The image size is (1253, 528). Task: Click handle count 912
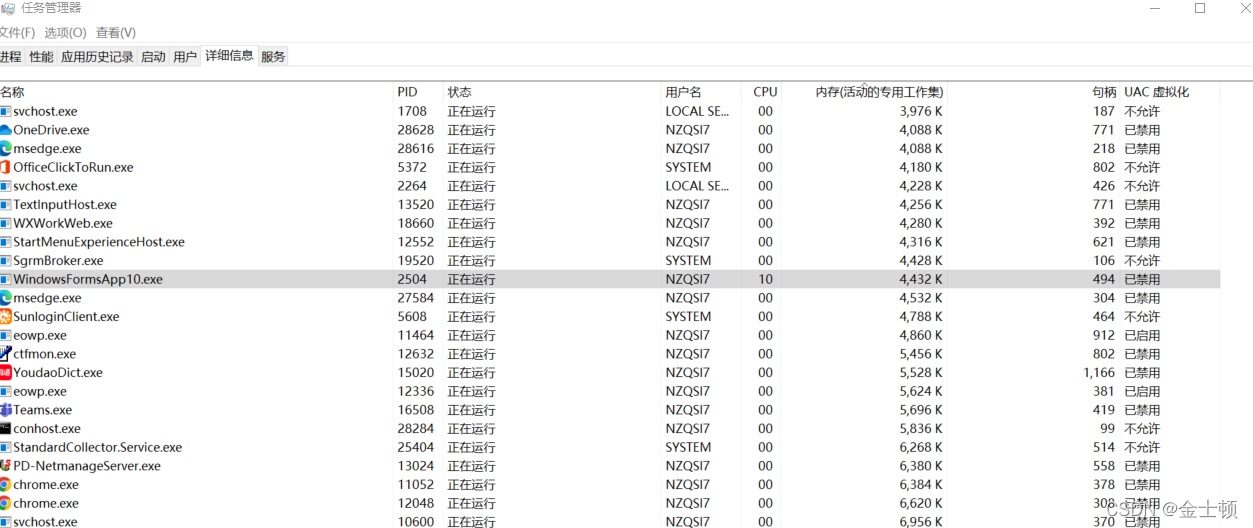coord(1104,336)
